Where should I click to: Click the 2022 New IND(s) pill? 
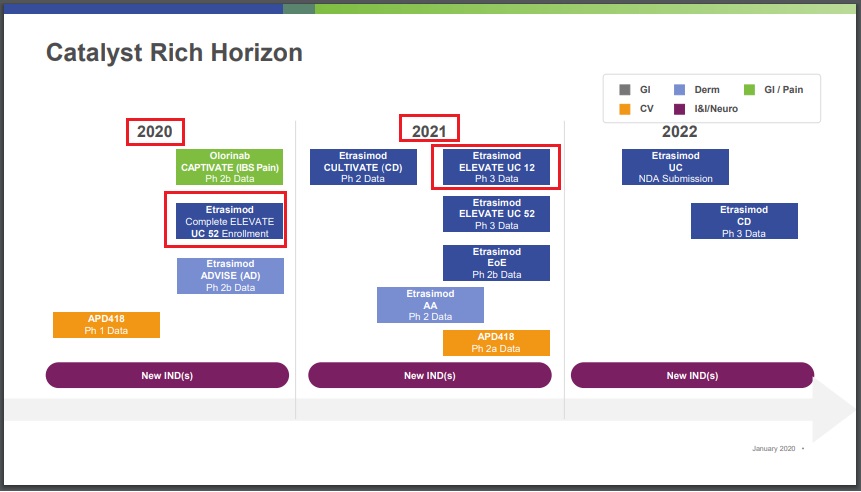(692, 376)
